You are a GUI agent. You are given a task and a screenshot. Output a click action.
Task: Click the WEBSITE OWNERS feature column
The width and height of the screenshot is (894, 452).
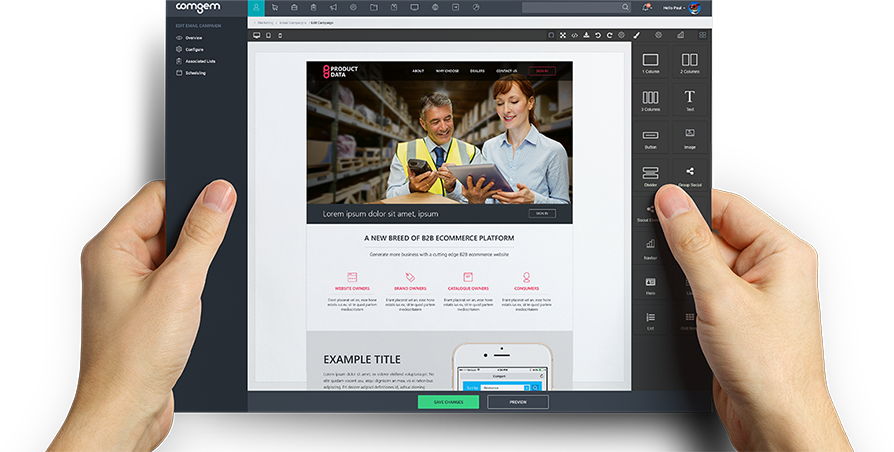[352, 291]
